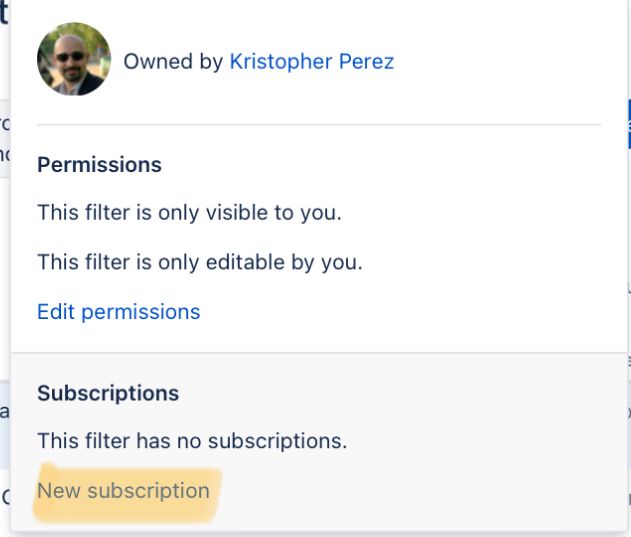Image resolution: width=631 pixels, height=537 pixels.
Task: Select the Permissions section heading
Action: point(99,165)
